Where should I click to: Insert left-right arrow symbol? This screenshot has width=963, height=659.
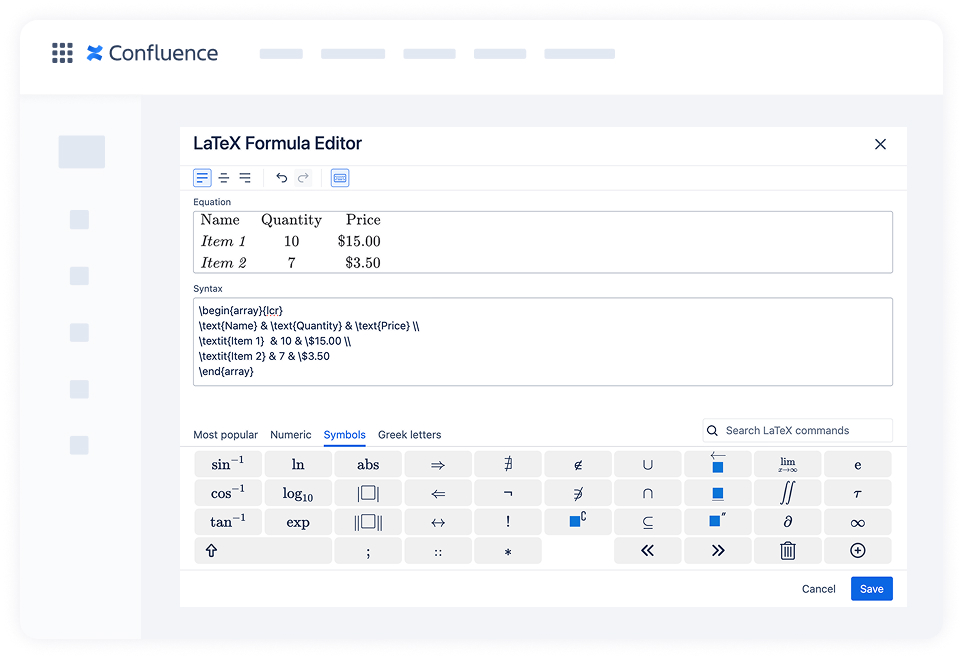click(x=438, y=522)
